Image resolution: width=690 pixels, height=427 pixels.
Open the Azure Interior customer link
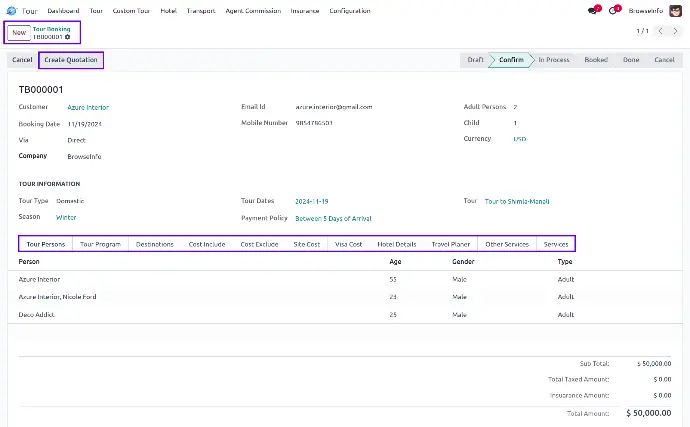(88, 107)
